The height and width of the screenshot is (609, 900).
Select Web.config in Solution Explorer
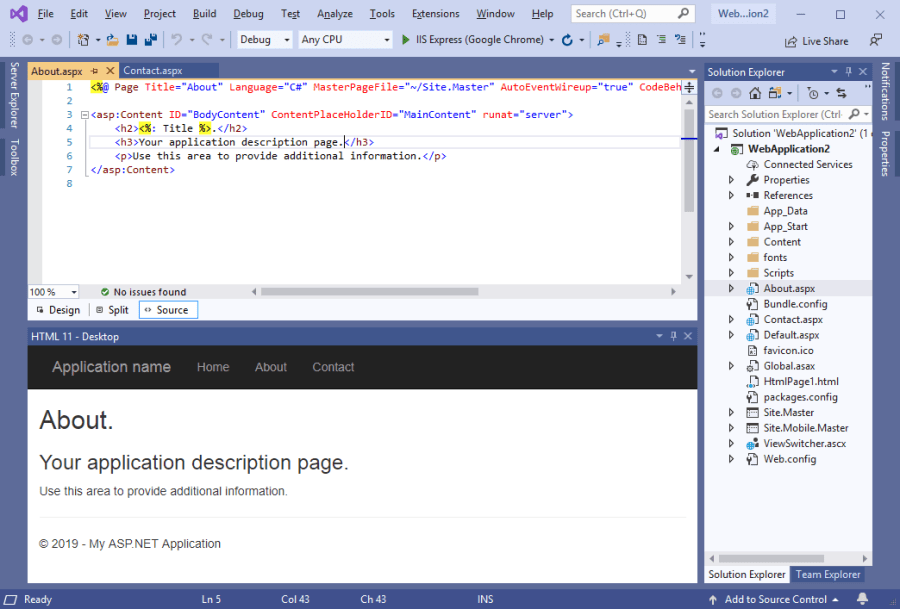[789, 459]
